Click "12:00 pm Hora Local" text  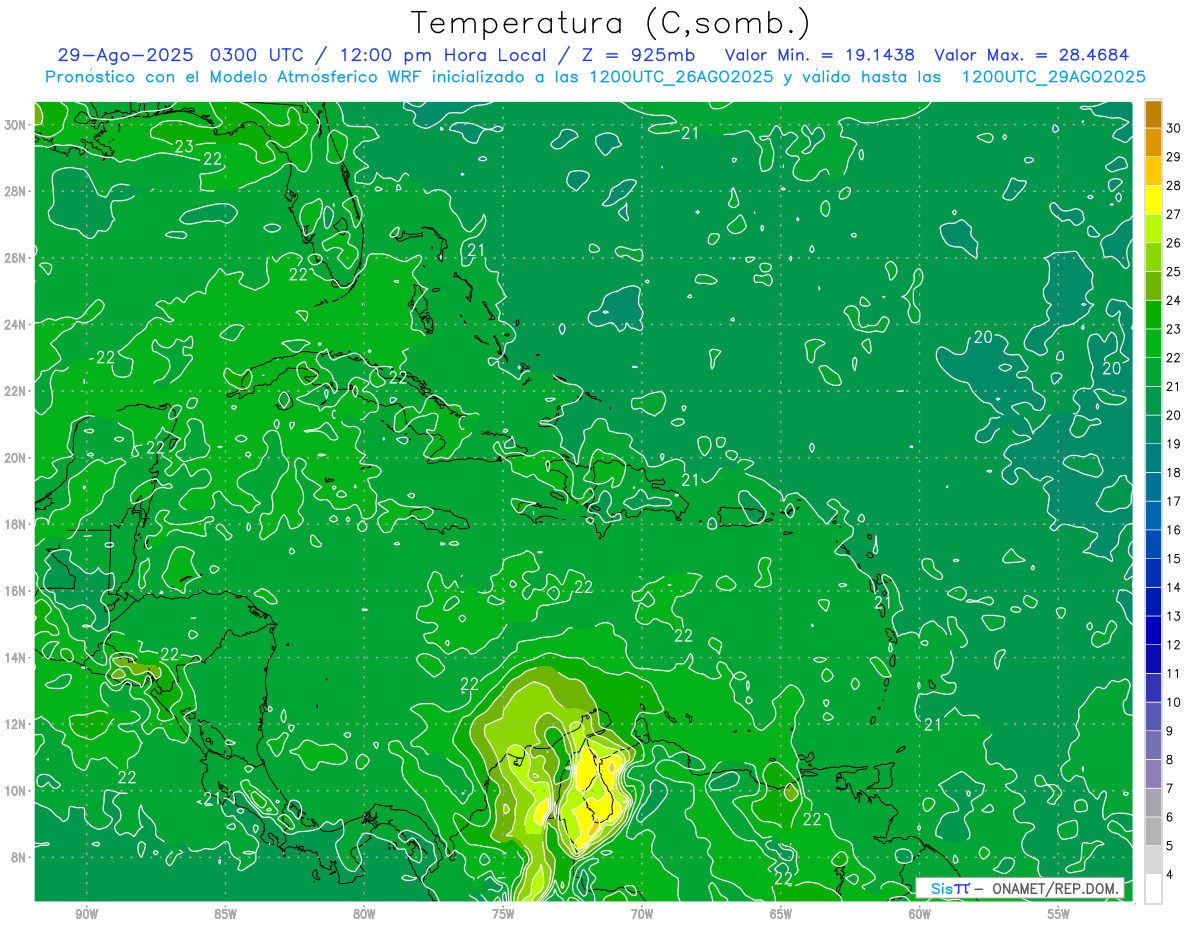click(445, 55)
